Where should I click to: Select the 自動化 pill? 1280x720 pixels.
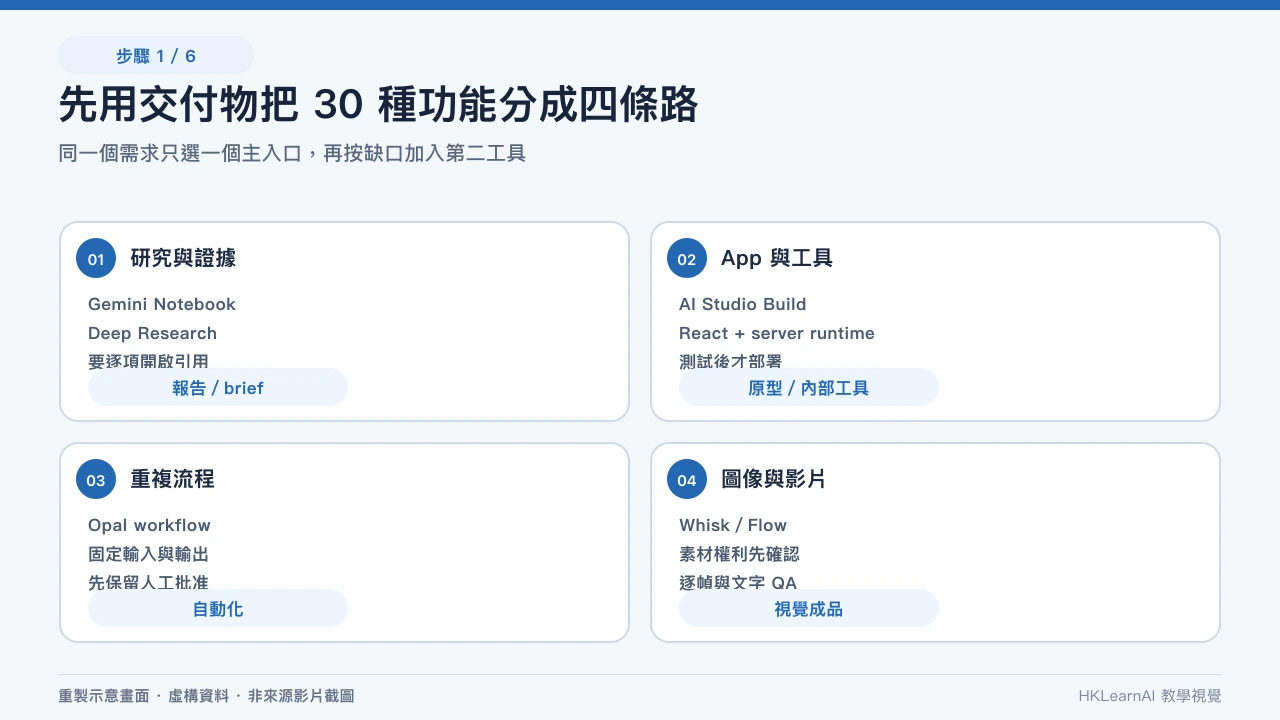(218, 609)
